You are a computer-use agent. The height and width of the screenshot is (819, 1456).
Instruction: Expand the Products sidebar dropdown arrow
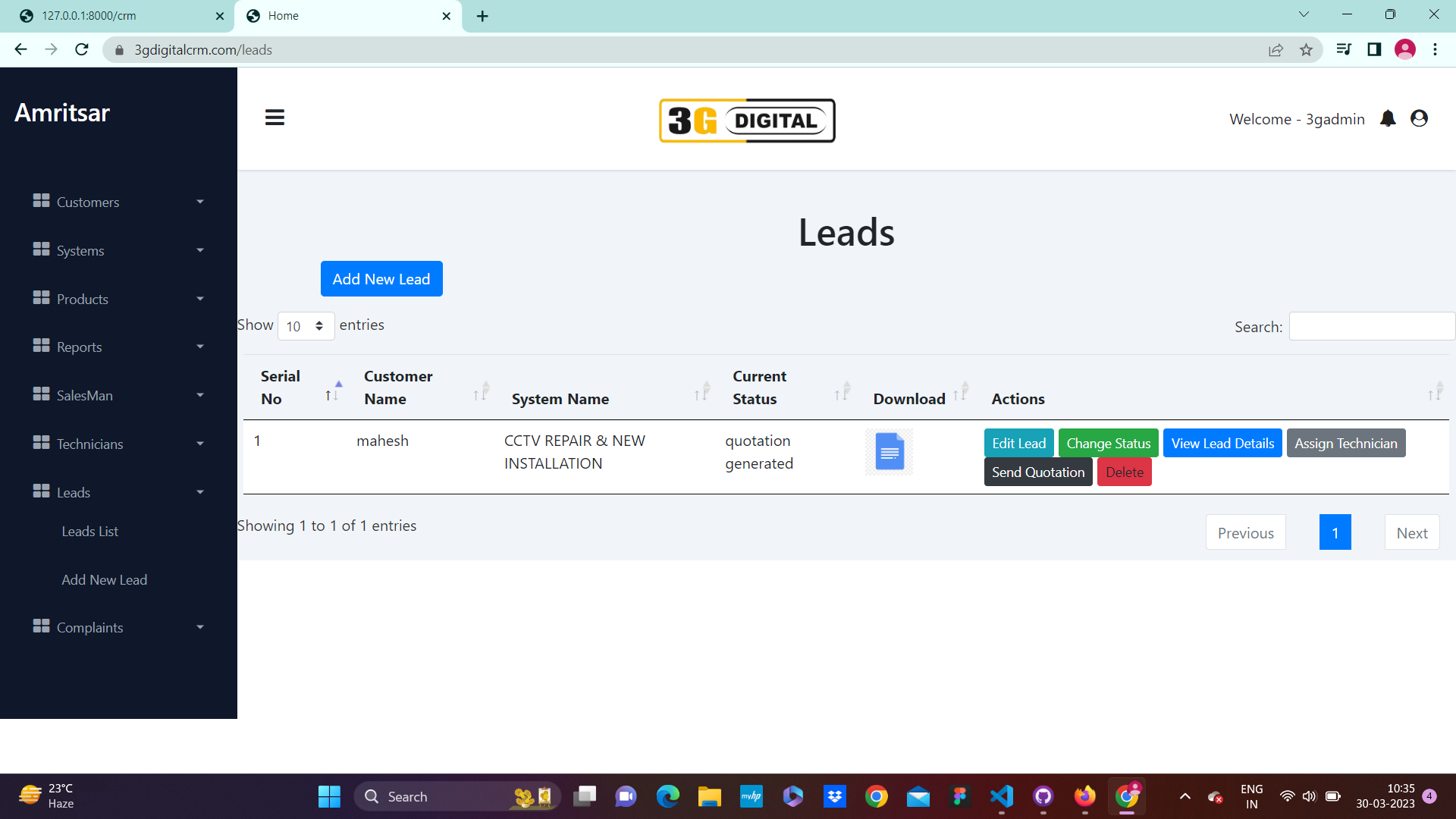200,299
